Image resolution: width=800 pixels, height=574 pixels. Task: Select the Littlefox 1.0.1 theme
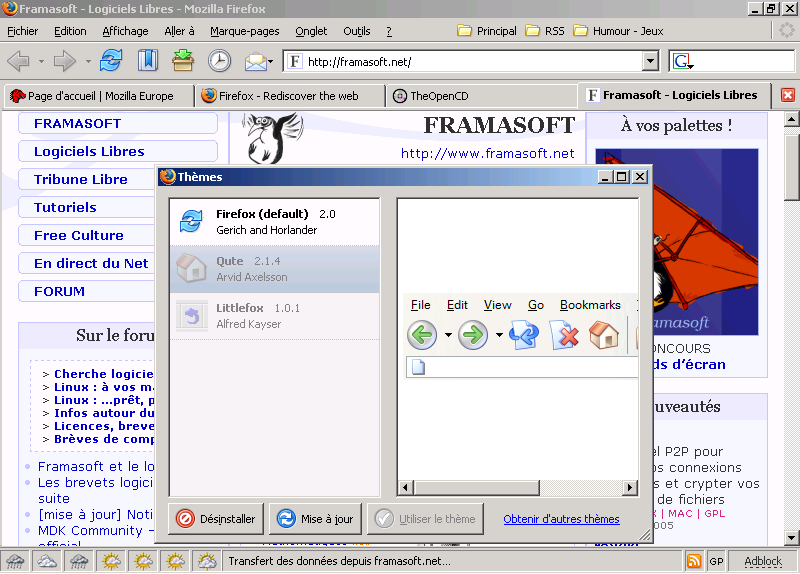click(x=274, y=316)
